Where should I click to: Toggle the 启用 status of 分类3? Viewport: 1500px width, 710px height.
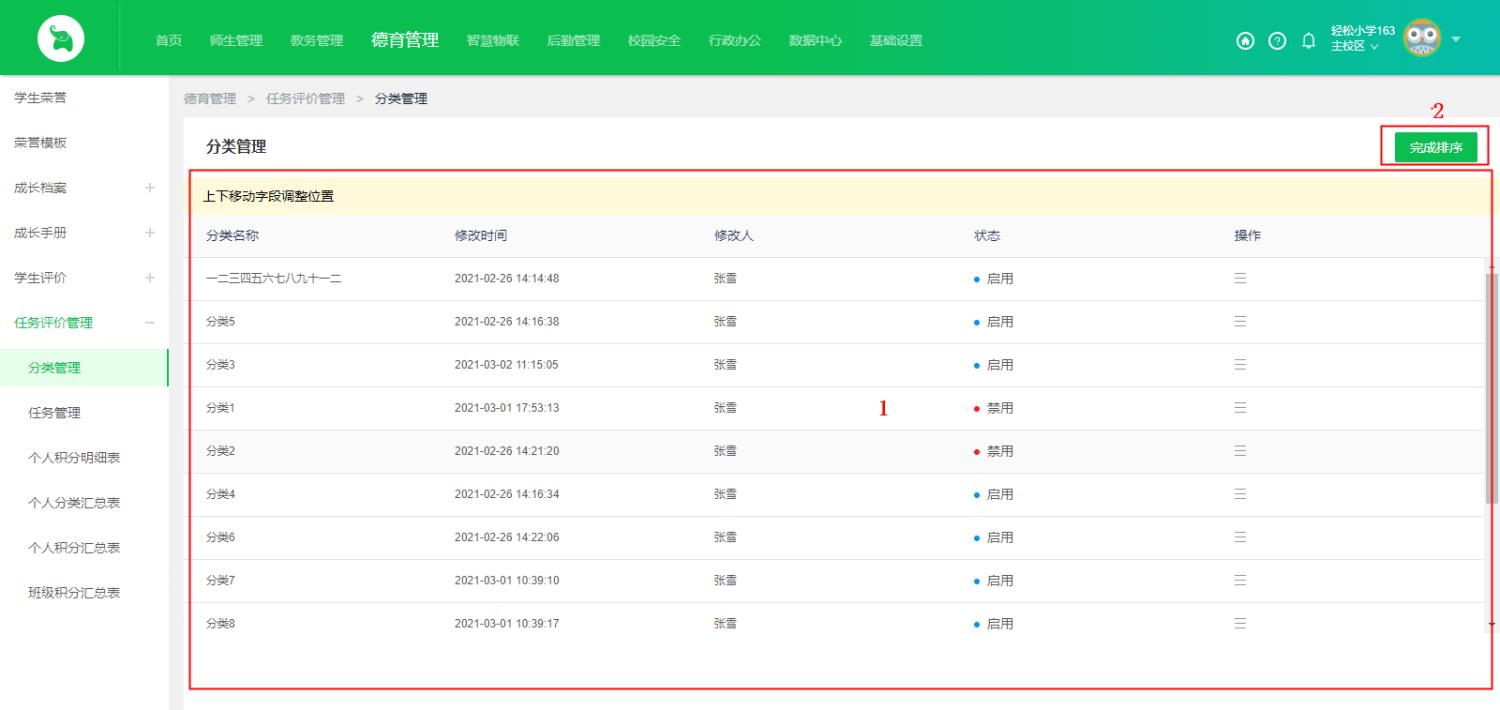click(x=1000, y=364)
